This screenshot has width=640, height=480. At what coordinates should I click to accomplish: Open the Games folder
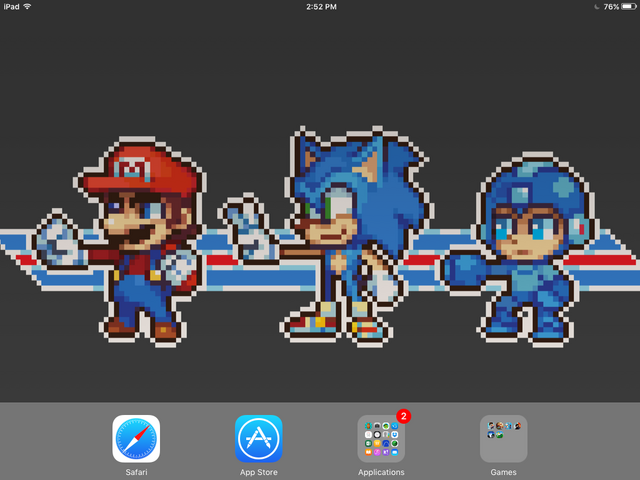click(x=504, y=439)
